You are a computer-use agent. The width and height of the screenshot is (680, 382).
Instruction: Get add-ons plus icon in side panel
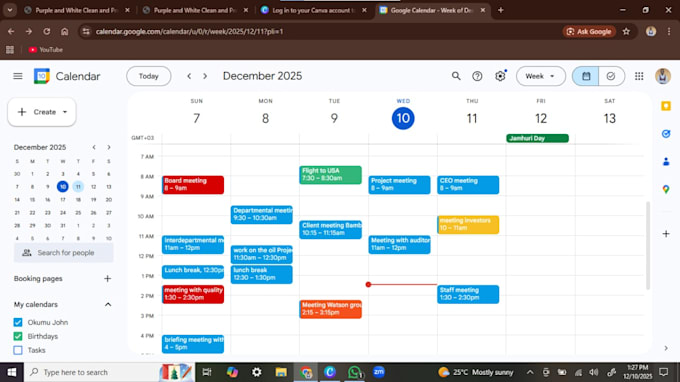tap(666, 234)
